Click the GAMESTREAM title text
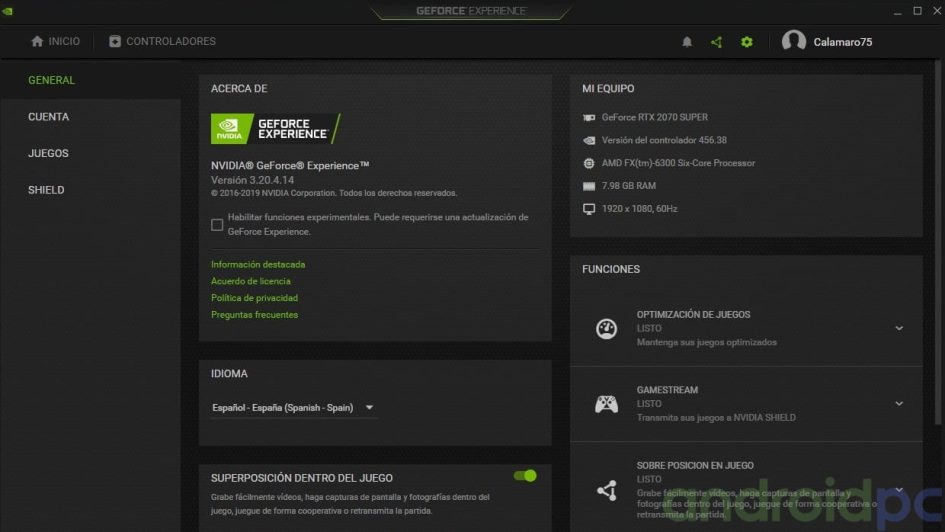 [x=667, y=390]
